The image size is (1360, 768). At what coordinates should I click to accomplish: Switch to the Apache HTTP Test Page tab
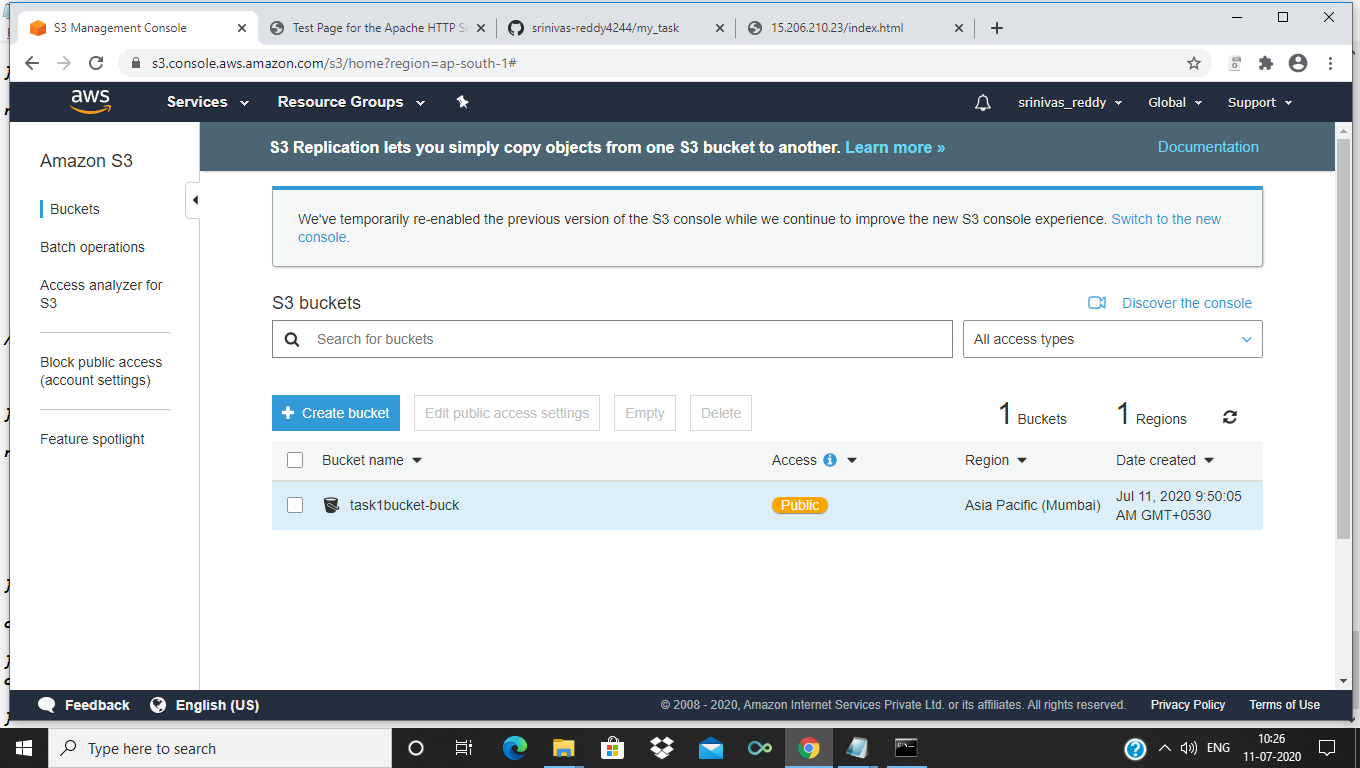click(378, 28)
